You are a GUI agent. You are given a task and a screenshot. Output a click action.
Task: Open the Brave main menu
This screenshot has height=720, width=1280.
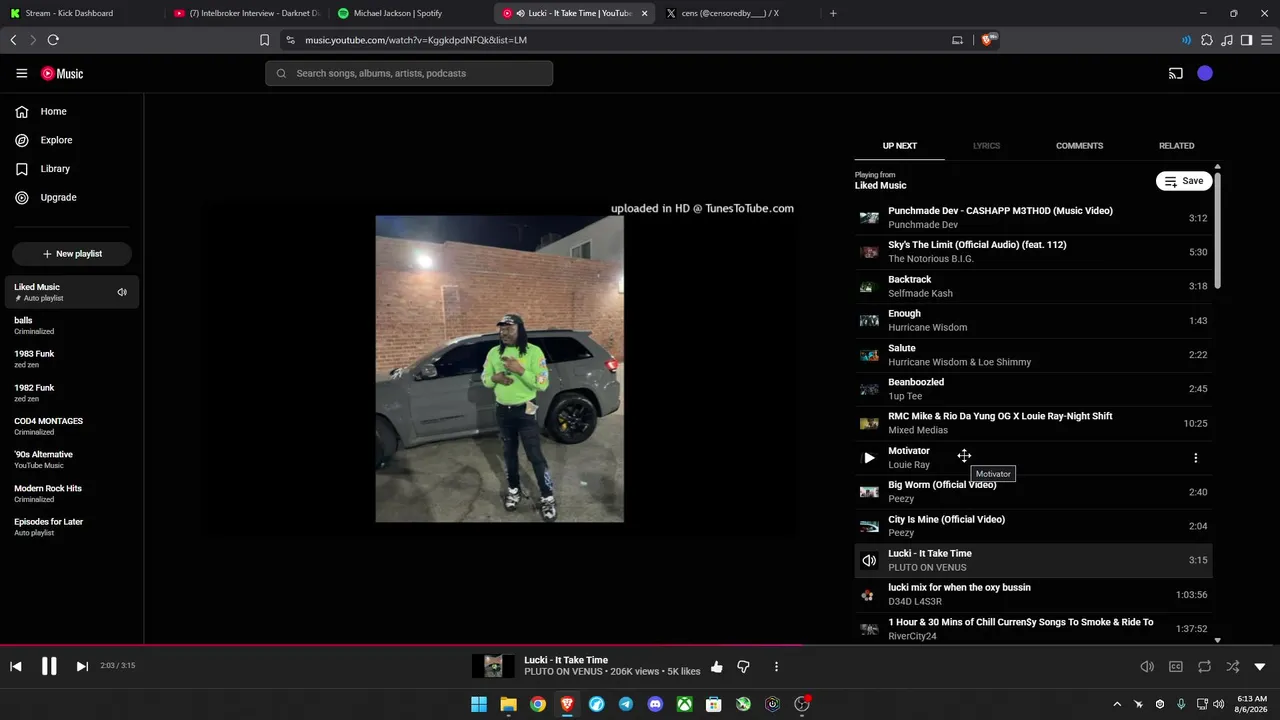[x=1266, y=40]
